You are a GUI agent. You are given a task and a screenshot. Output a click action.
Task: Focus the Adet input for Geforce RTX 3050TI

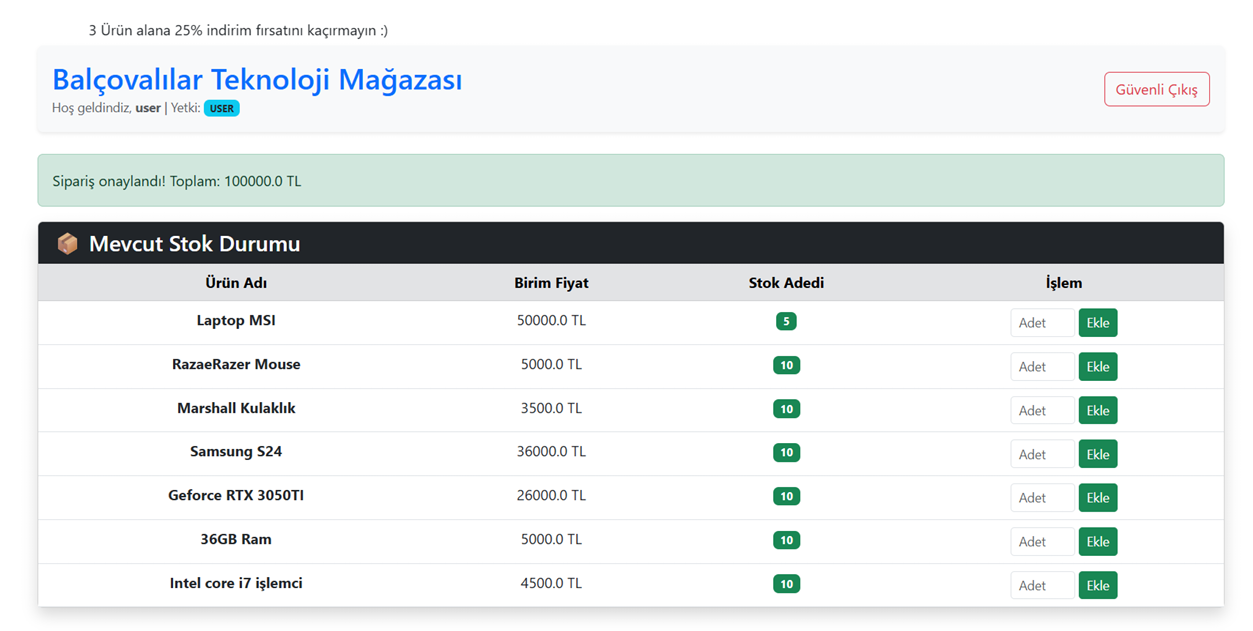click(x=1042, y=498)
